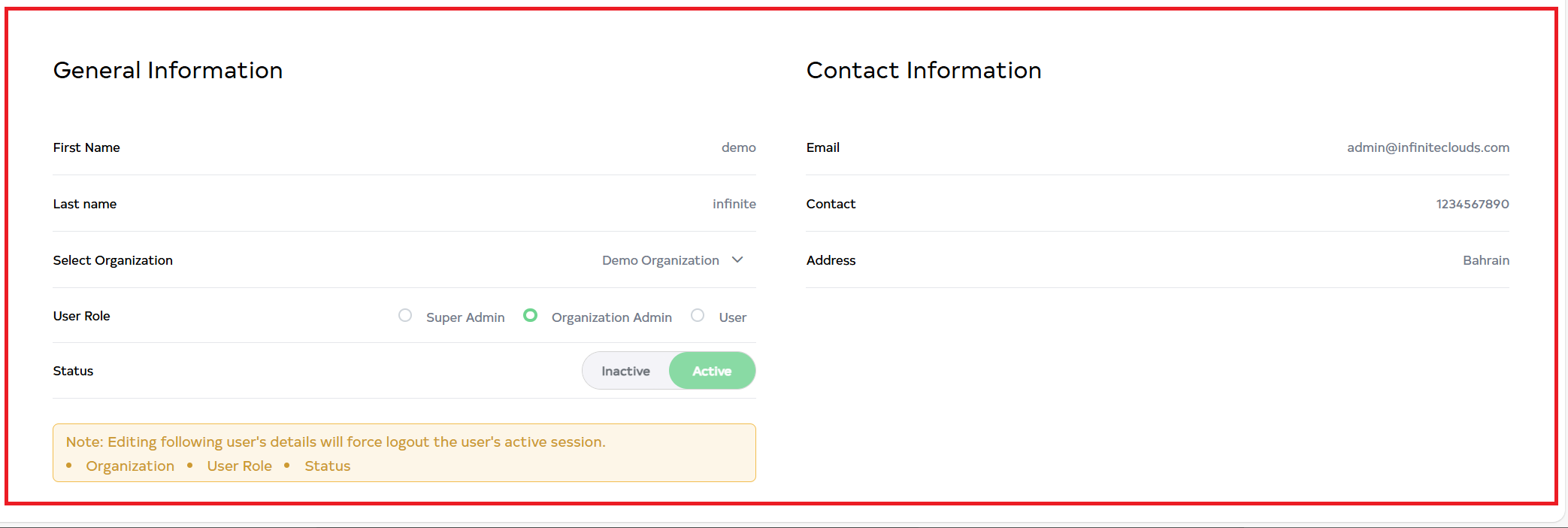
Task: Focus the Email field with admin@infiniteclouds.com
Action: 1427,147
